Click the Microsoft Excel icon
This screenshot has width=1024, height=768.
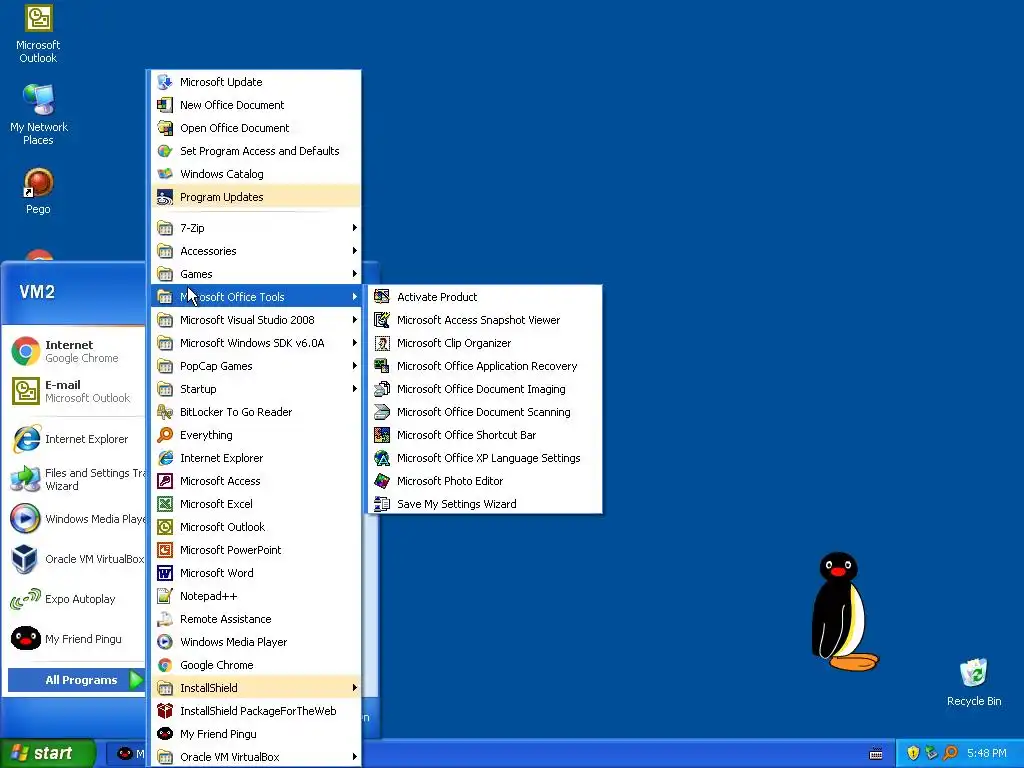165,504
